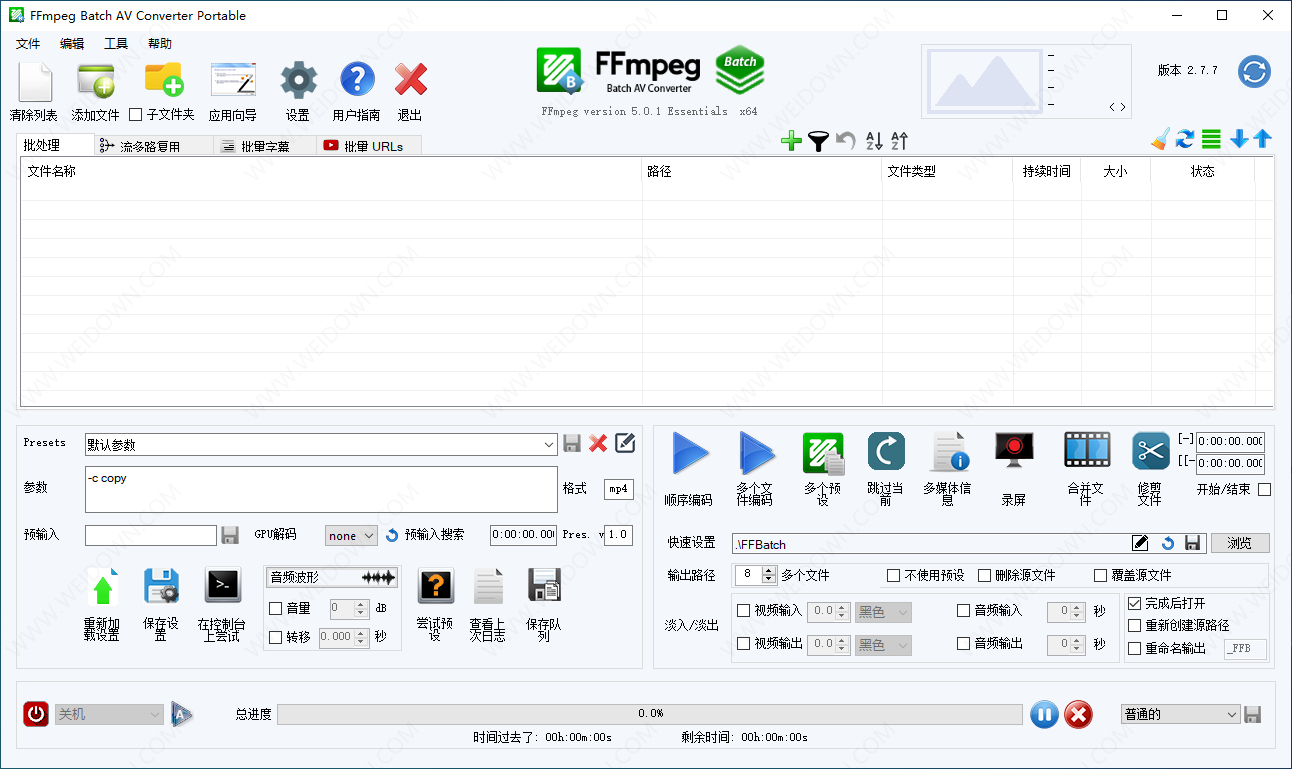The height and width of the screenshot is (769, 1292).
Task: Click the 参数 -c copy text field
Action: pyautogui.click(x=321, y=489)
